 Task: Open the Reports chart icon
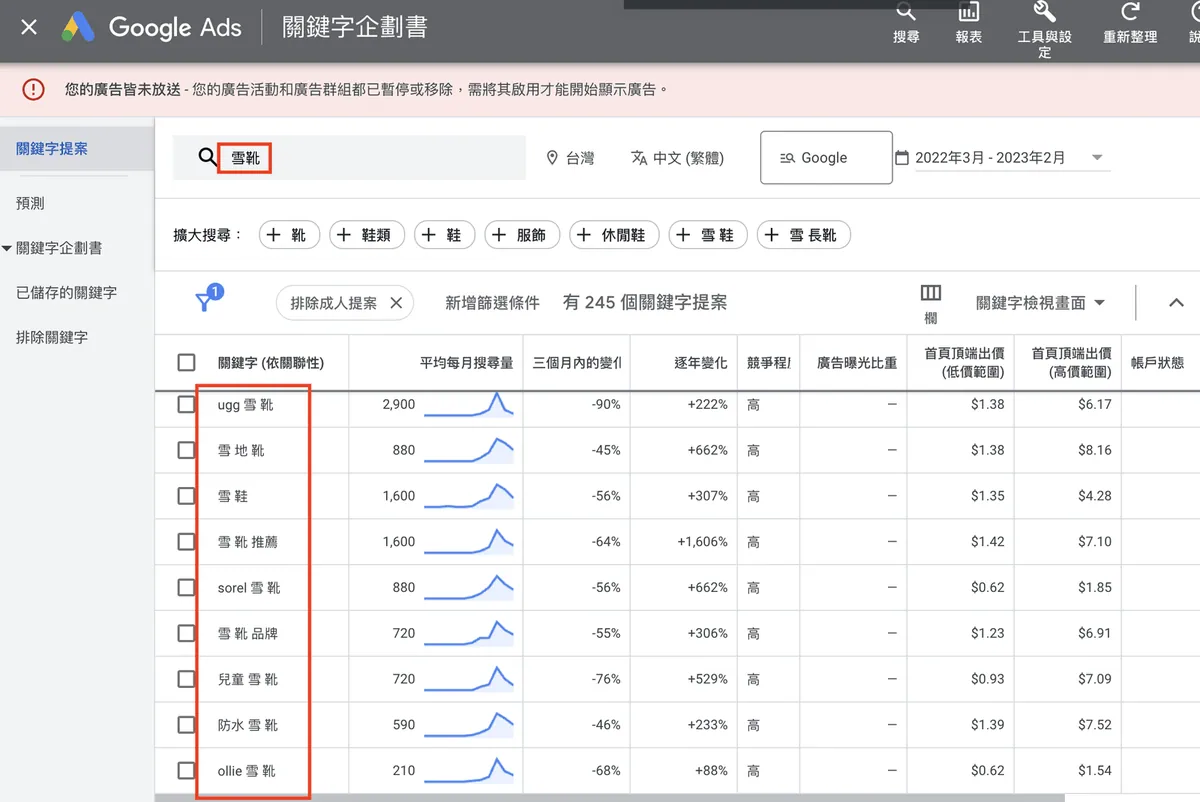968,13
